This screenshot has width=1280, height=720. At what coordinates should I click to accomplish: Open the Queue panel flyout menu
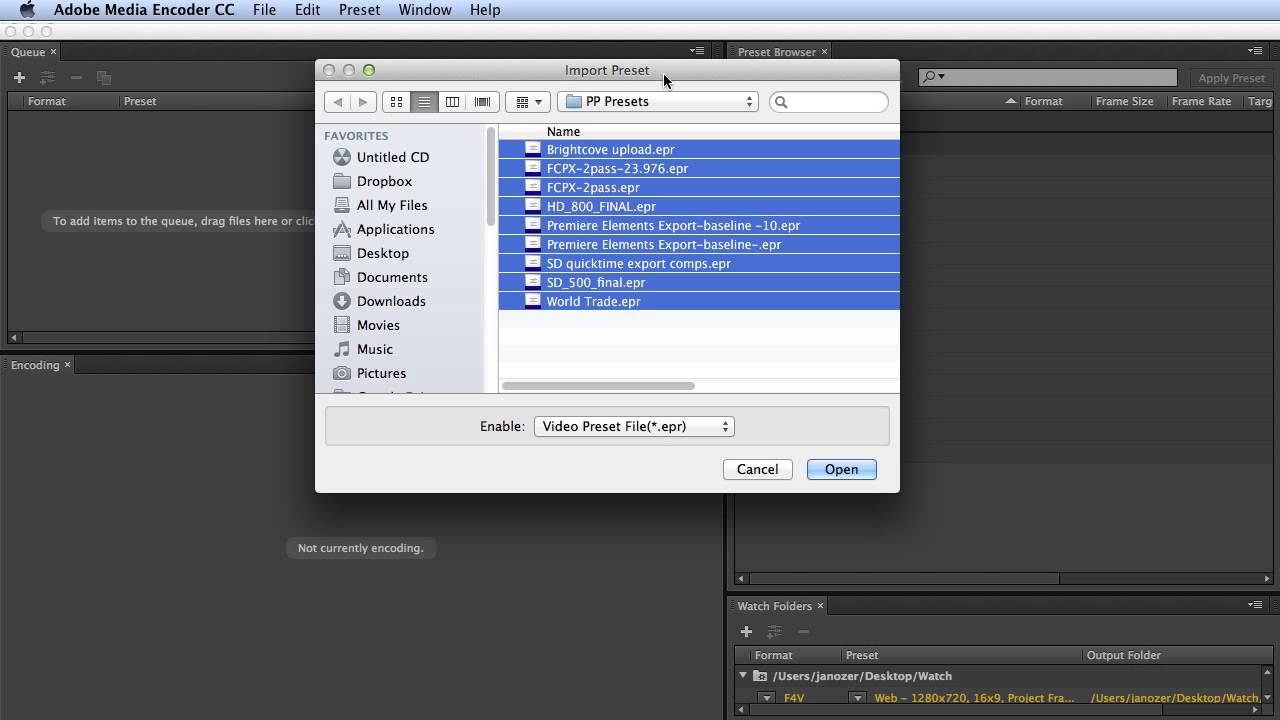click(697, 51)
